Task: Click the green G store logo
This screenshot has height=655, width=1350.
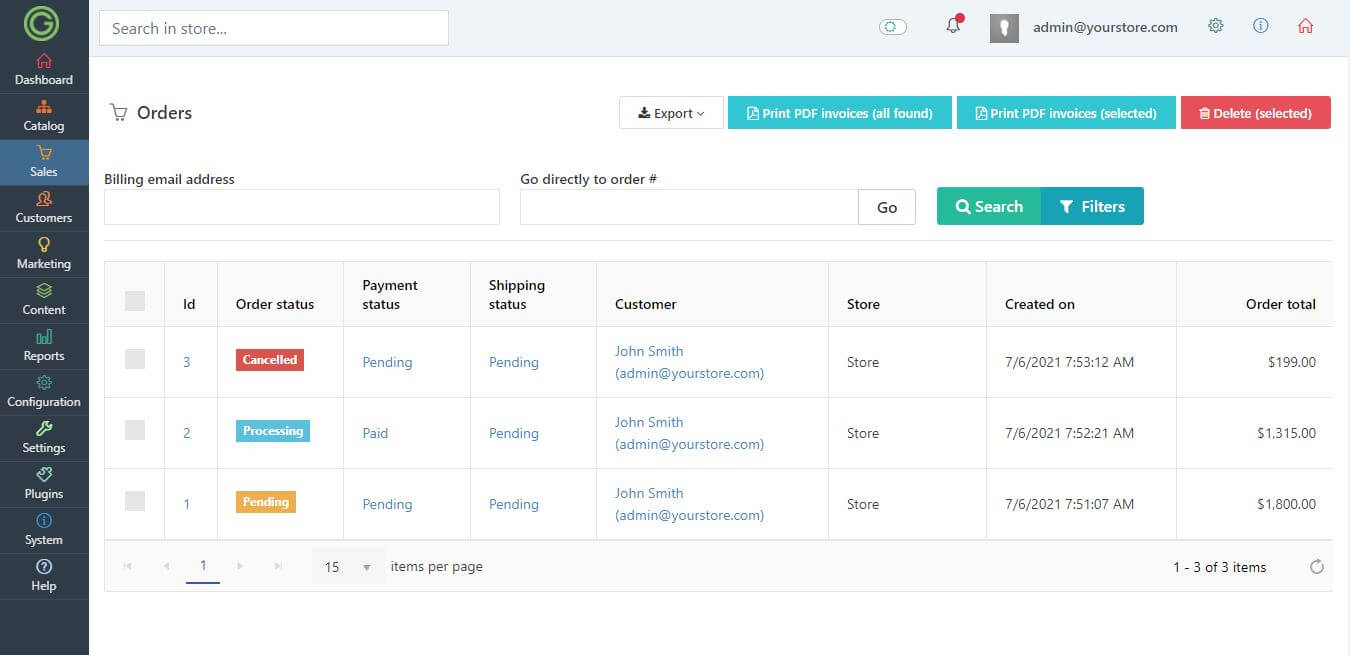Action: coord(43,23)
